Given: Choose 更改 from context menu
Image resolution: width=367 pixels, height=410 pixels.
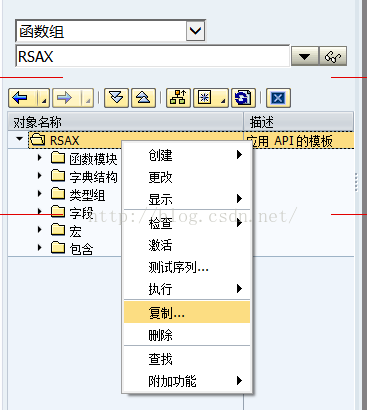Looking at the screenshot, I should click(x=187, y=177).
